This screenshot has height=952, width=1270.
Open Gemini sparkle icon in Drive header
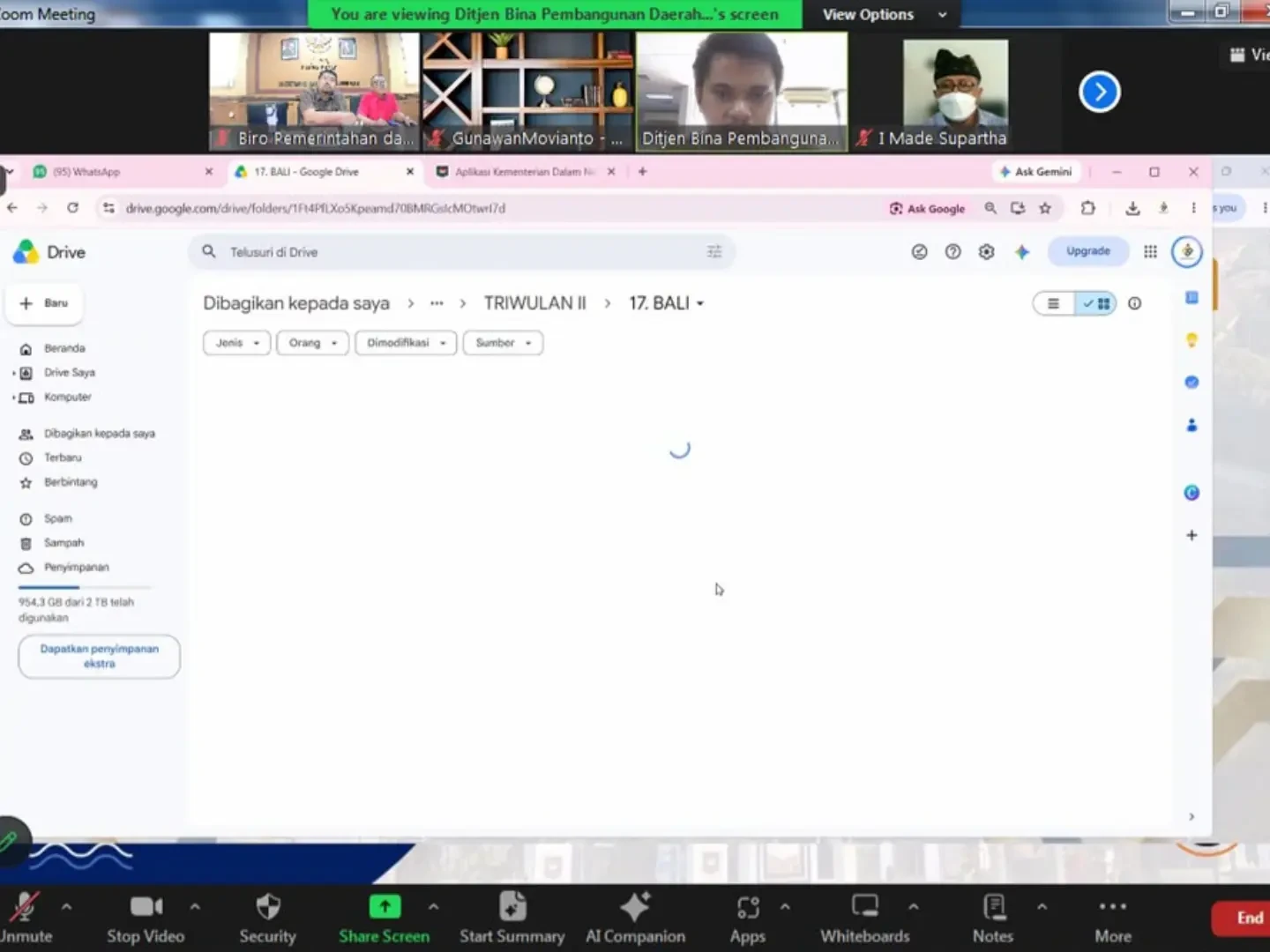pos(1021,252)
